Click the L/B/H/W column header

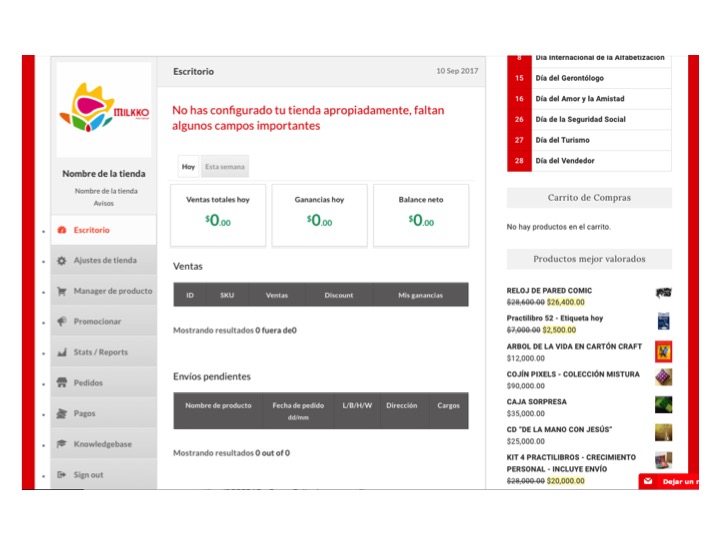click(357, 411)
